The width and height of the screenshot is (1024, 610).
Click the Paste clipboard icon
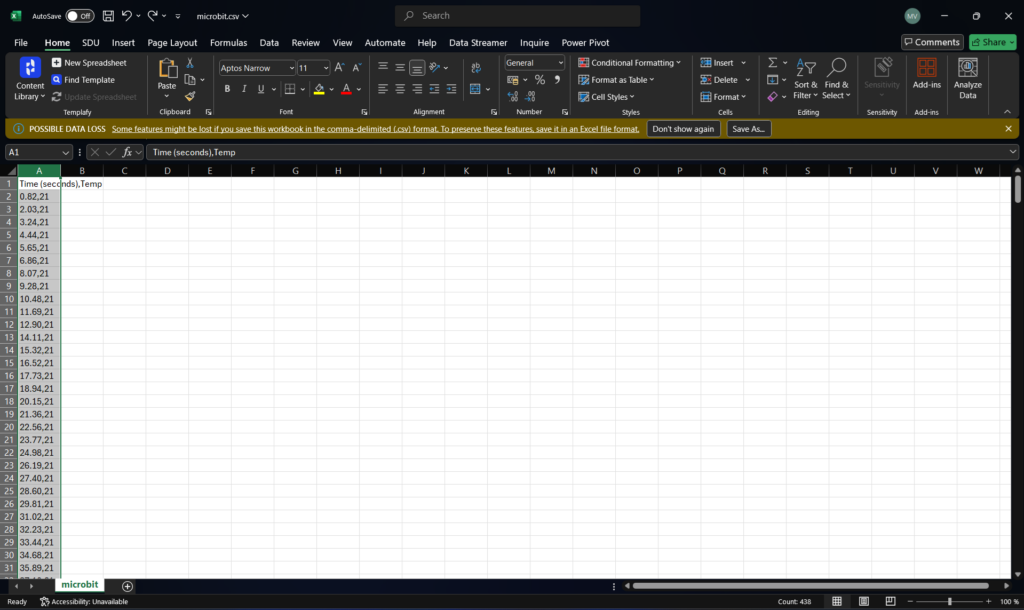[x=167, y=68]
